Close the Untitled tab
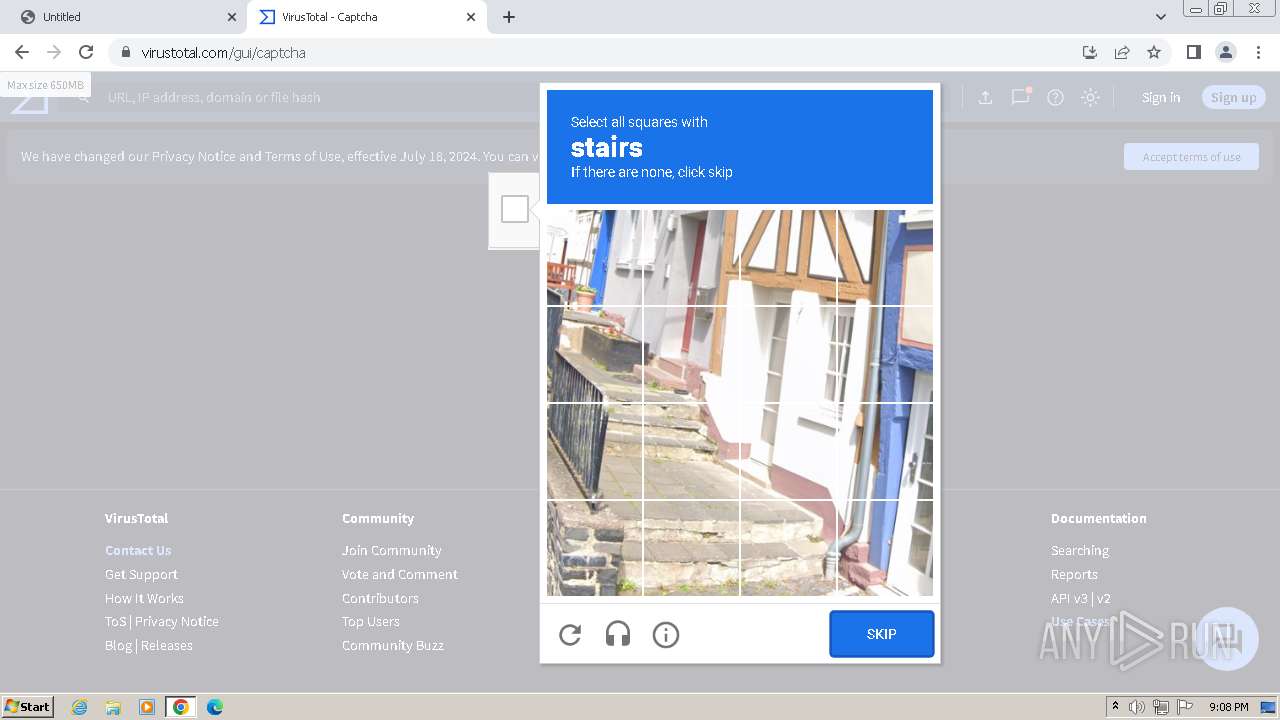The height and width of the screenshot is (720, 1280). (x=232, y=17)
